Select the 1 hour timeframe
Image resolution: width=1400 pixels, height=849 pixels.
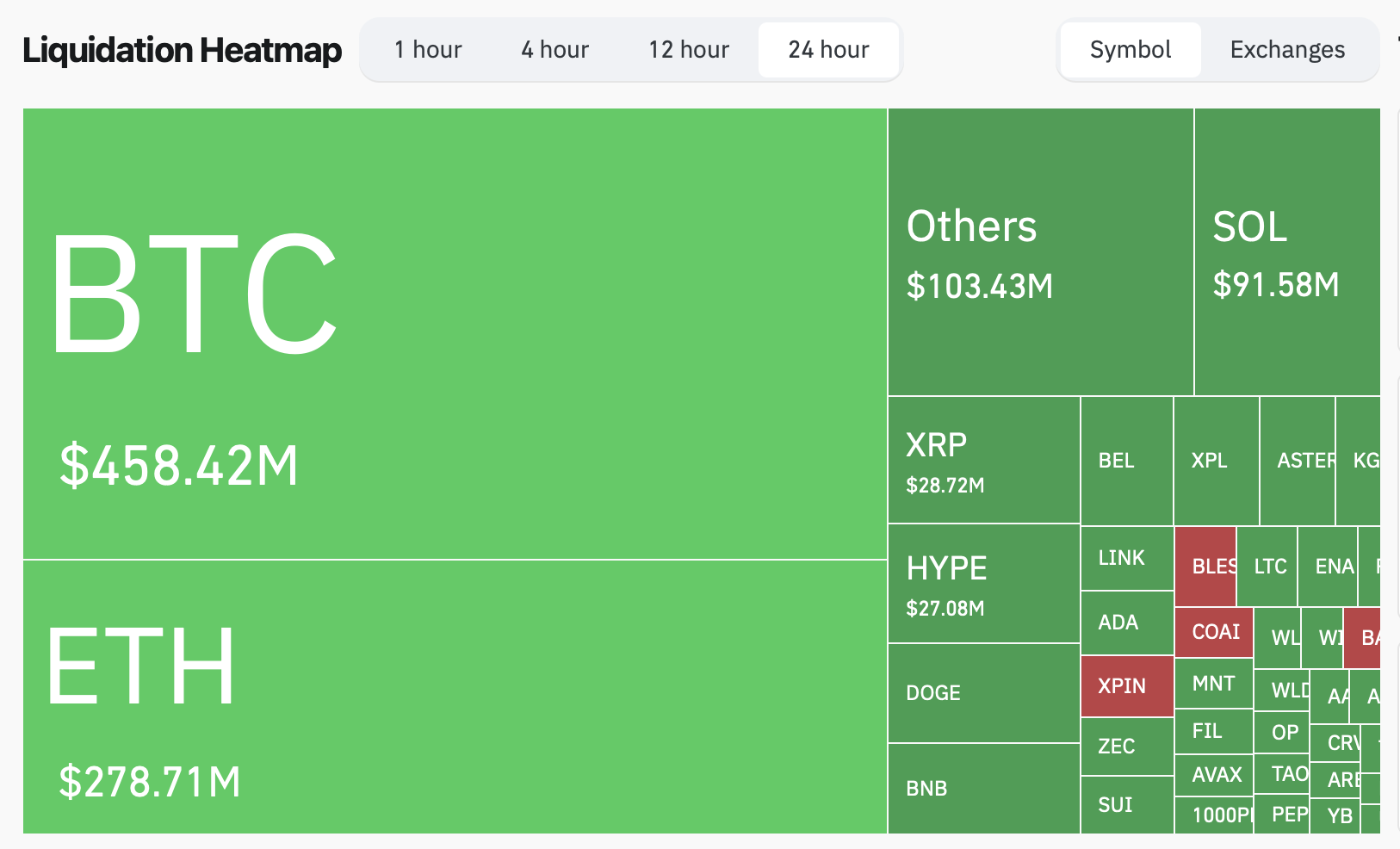click(x=428, y=50)
